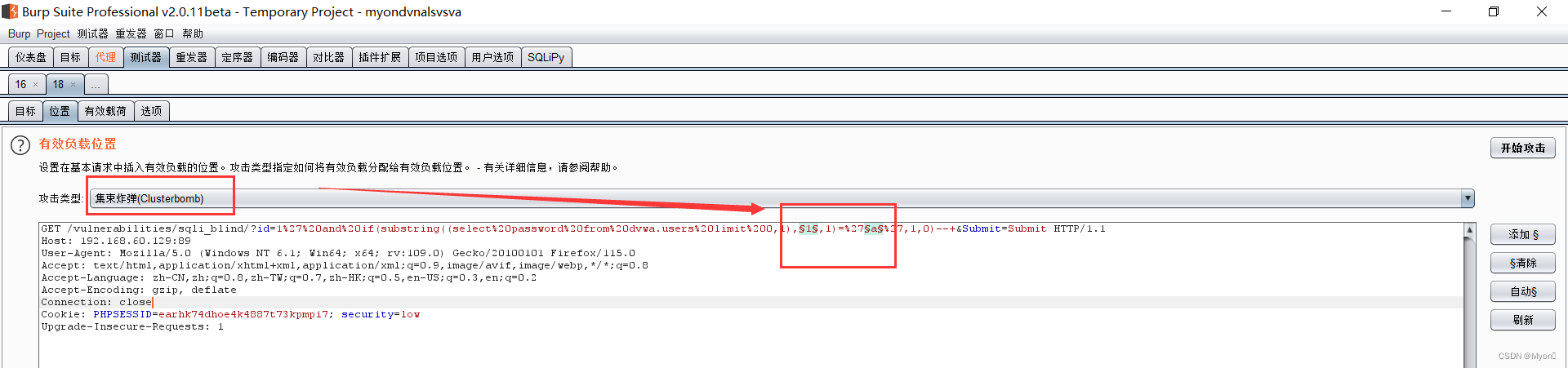
Task: Switch to the main 重发器 tab
Action: [191, 57]
